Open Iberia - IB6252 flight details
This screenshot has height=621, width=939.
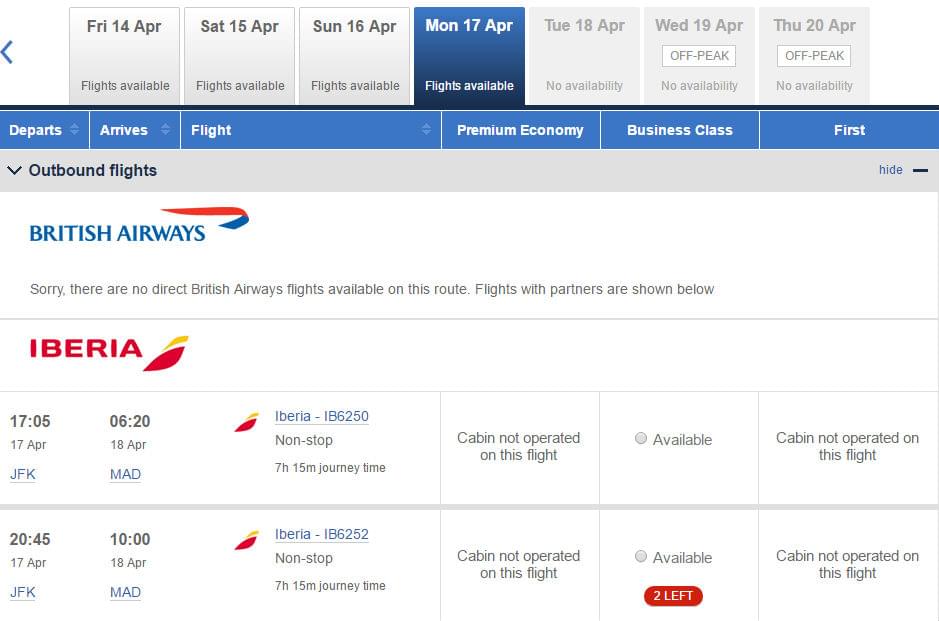322,534
